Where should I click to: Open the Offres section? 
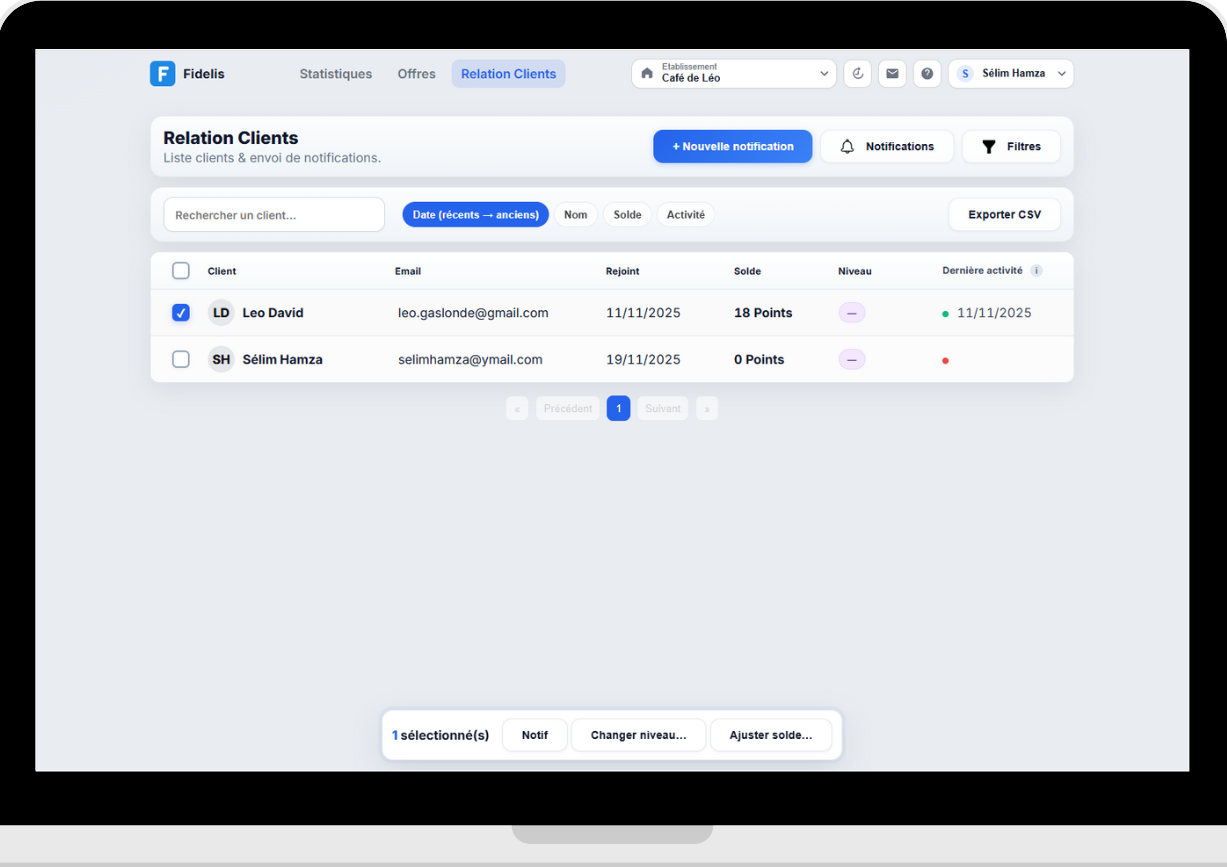416,73
